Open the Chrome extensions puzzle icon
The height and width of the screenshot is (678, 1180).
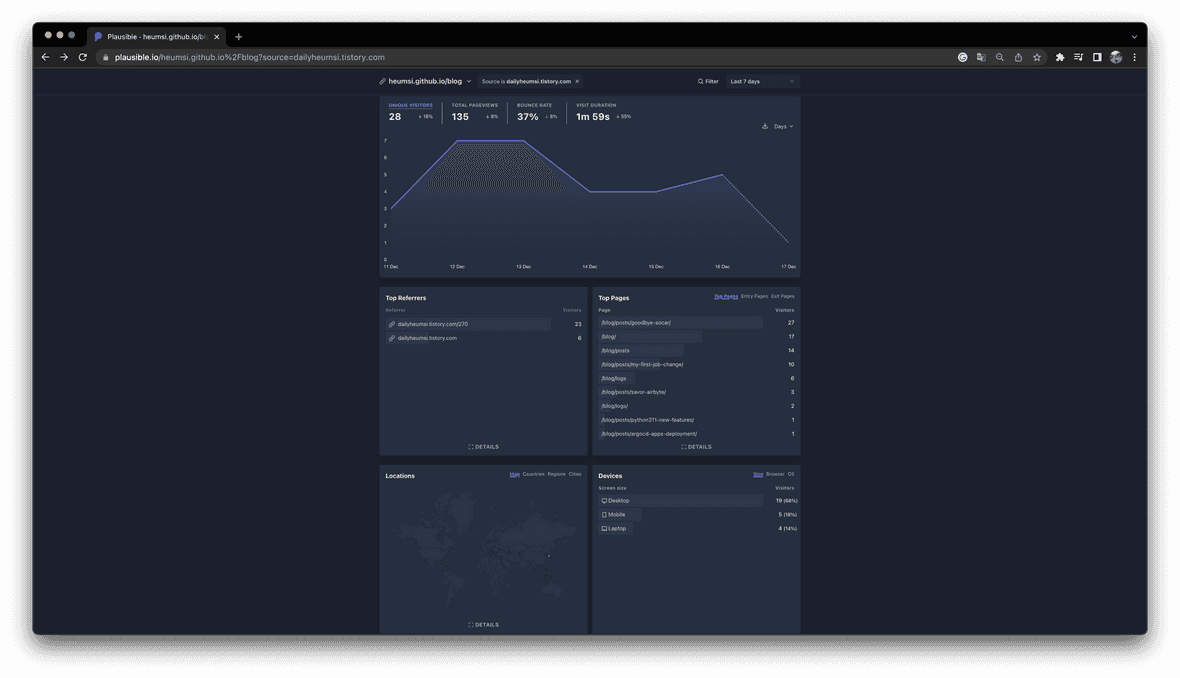coord(1060,57)
